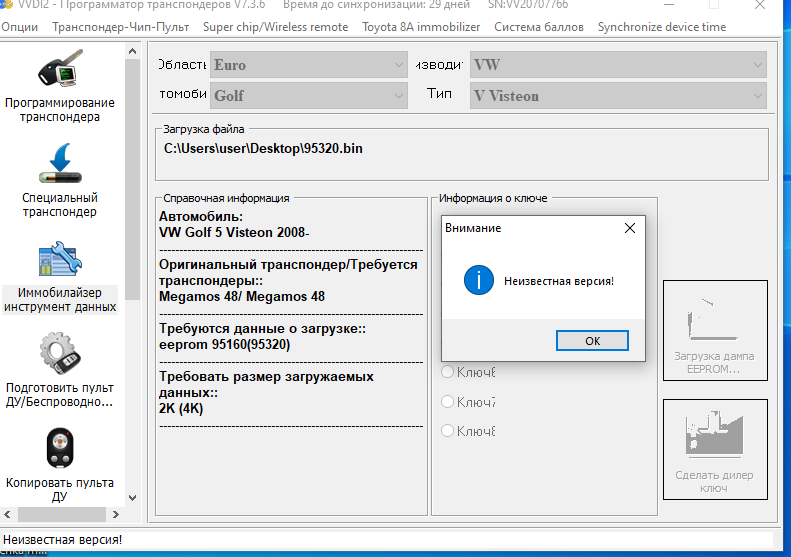Open the Программирование транспондера car key icon
This screenshot has width=791, height=557.
click(60, 71)
